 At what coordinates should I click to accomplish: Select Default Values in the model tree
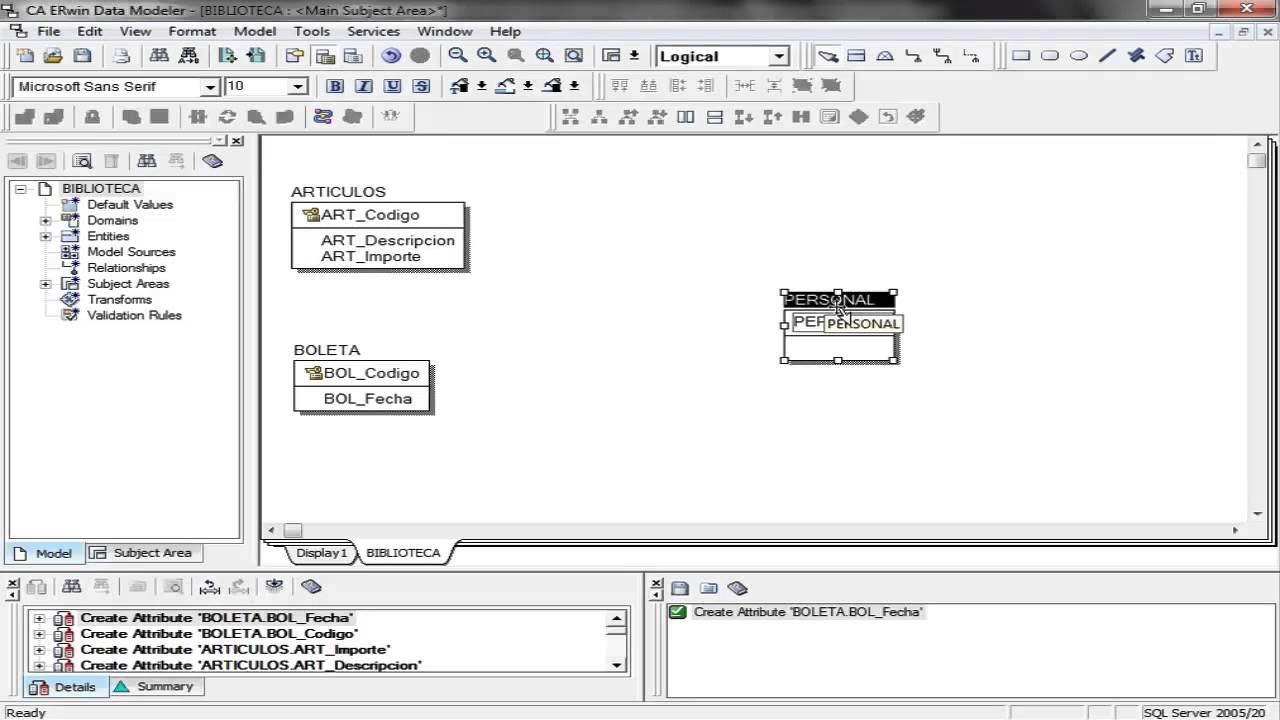tap(130, 204)
